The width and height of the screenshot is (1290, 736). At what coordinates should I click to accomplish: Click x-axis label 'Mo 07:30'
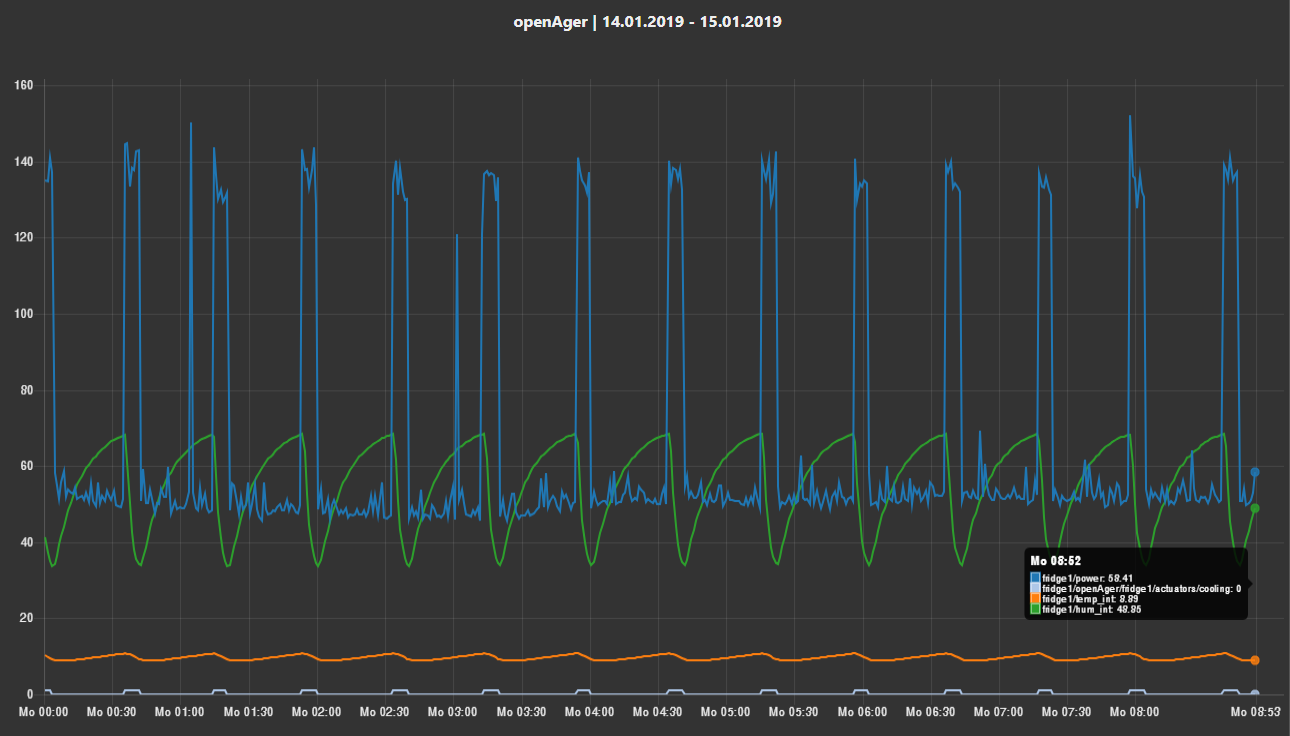click(1066, 712)
